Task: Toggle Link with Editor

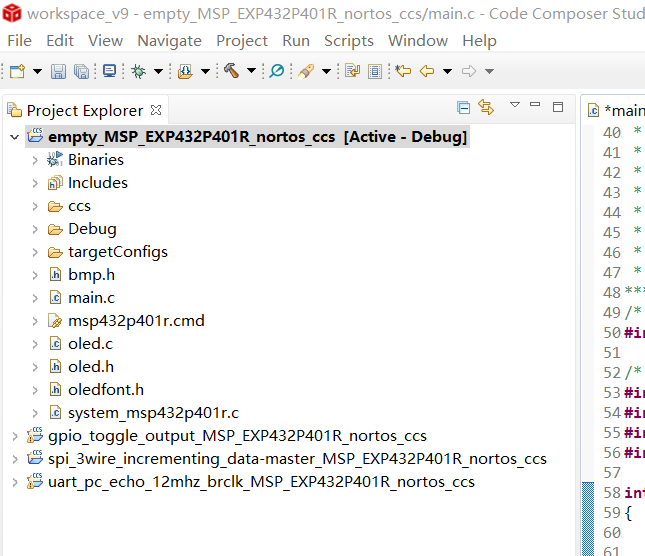Action: pyautogui.click(x=486, y=107)
